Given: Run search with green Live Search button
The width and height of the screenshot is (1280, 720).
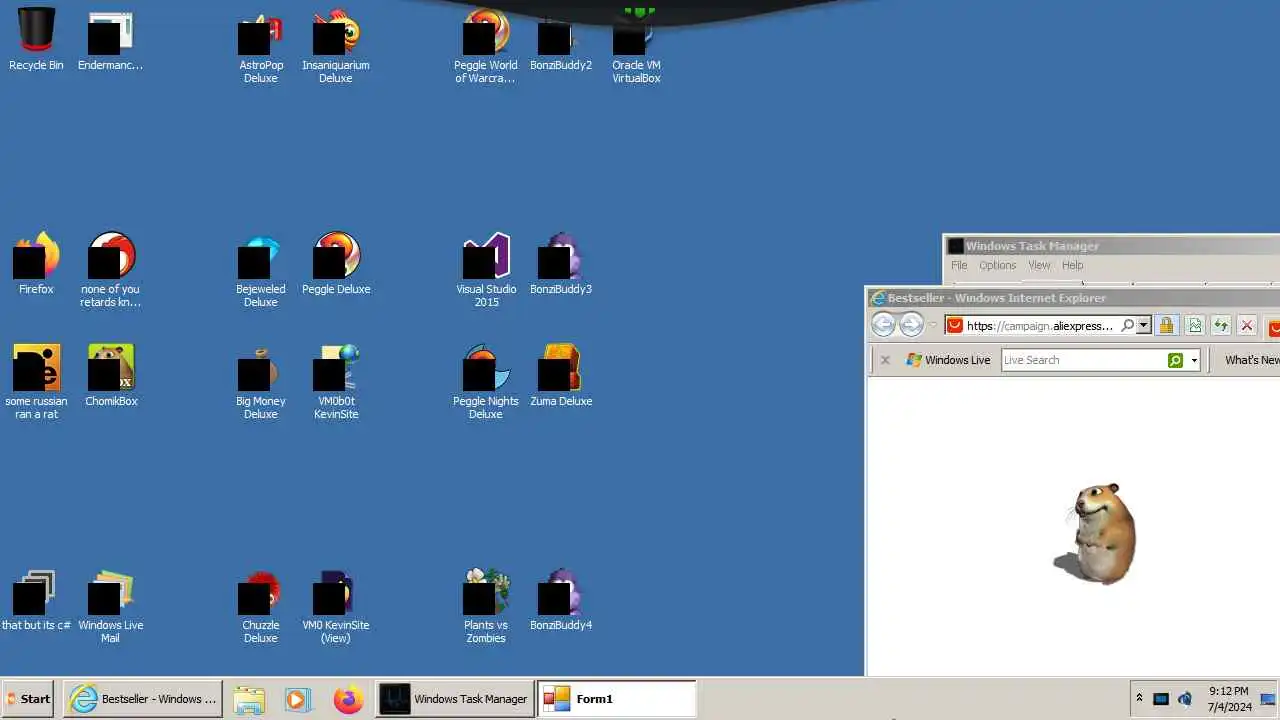Looking at the screenshot, I should (1176, 360).
